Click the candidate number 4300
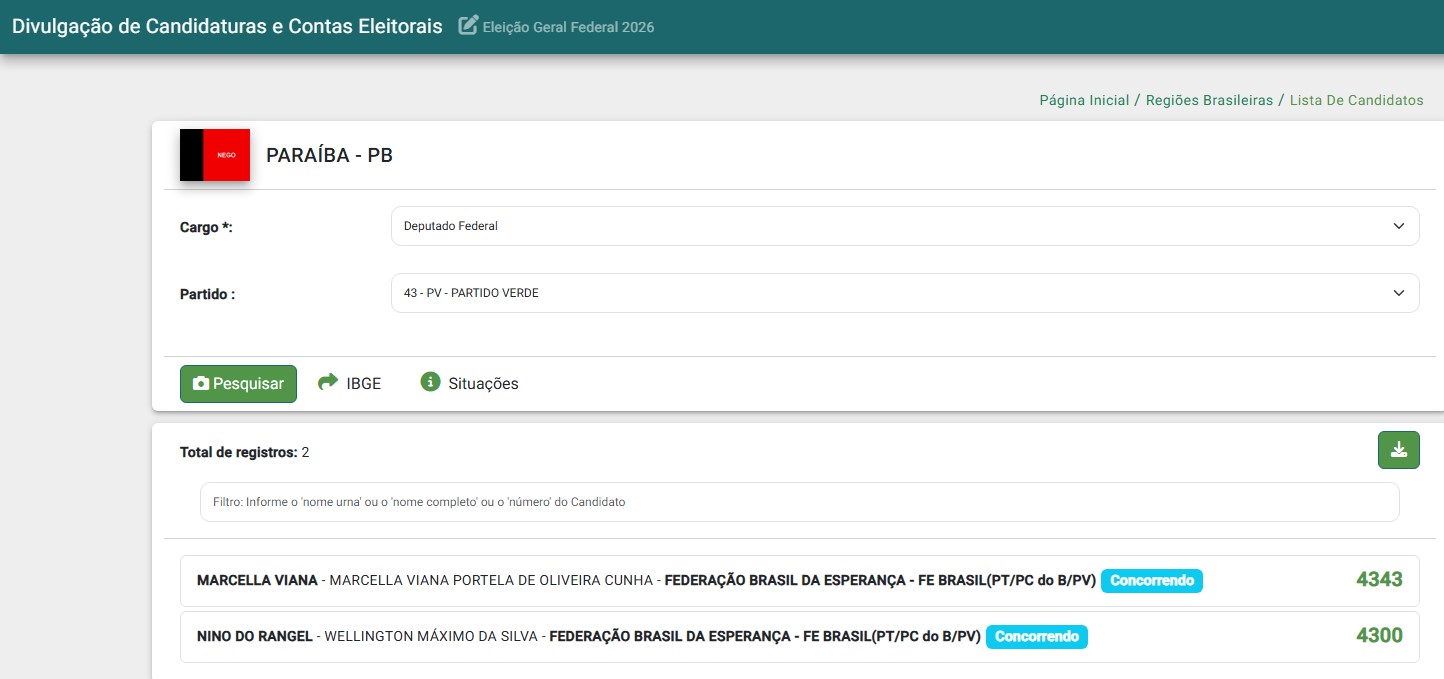Image resolution: width=1444 pixels, height=679 pixels. pyautogui.click(x=1379, y=635)
